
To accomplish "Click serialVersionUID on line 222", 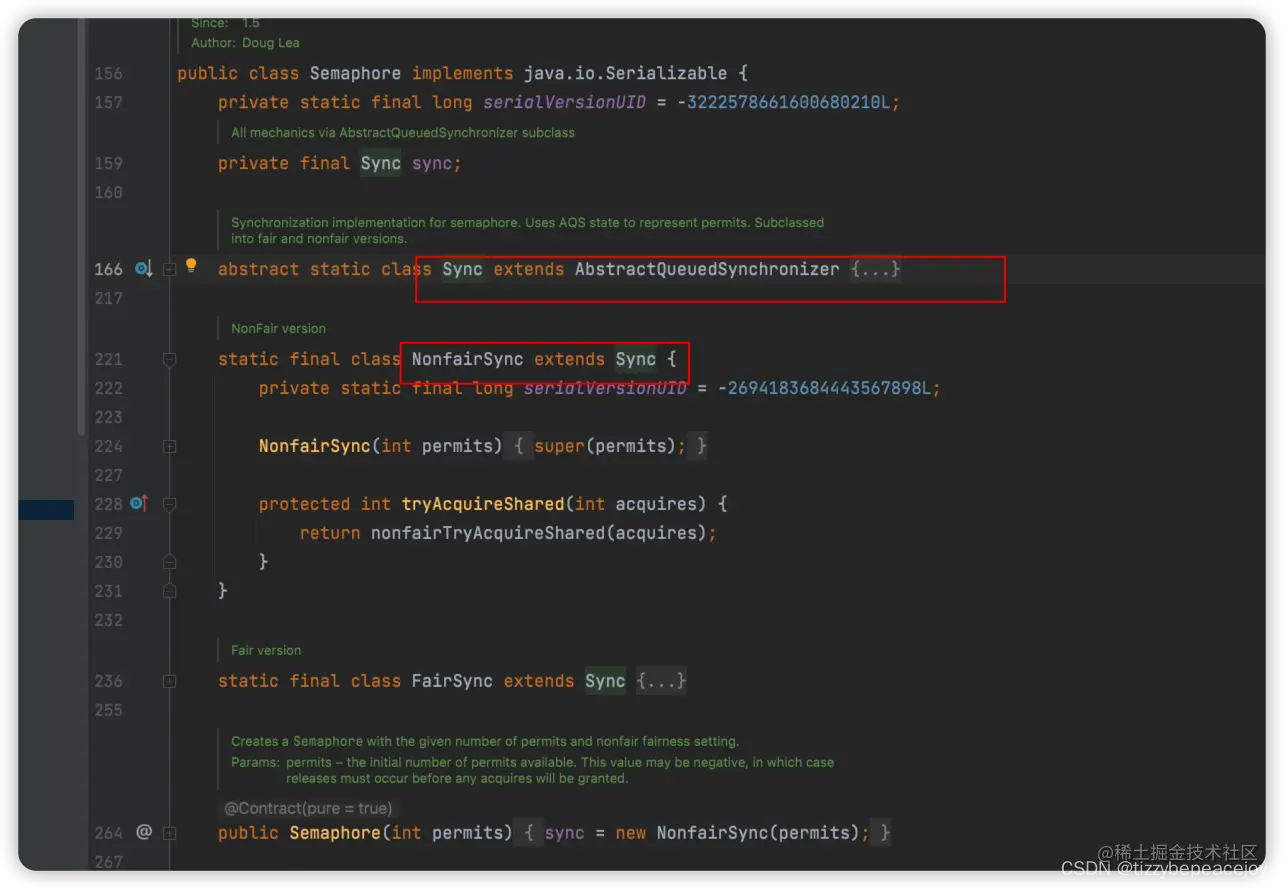I will click(606, 388).
